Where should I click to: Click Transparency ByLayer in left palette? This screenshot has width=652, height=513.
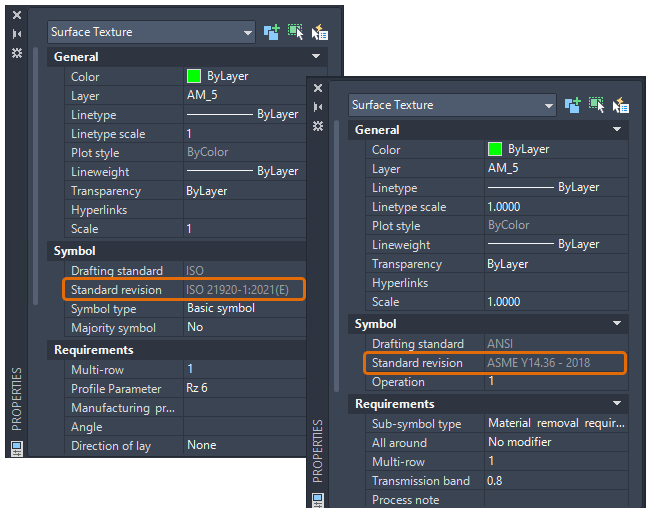click(x=244, y=191)
